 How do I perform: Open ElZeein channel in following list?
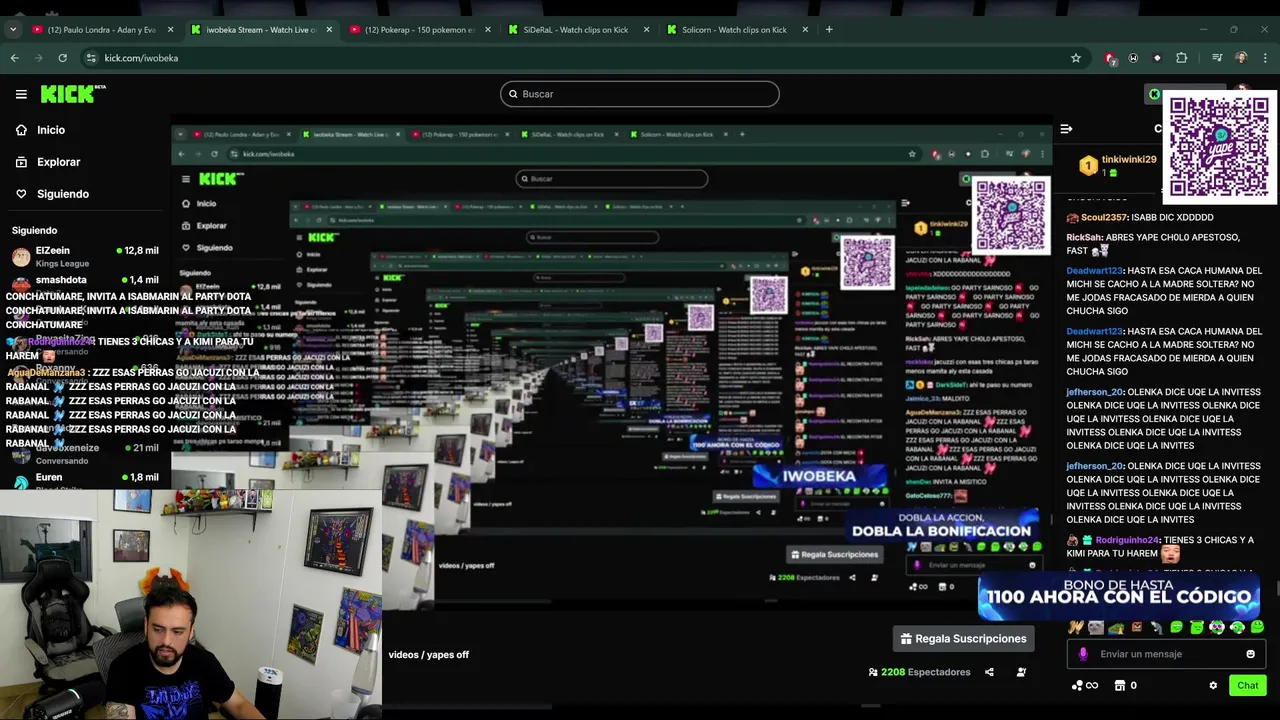coord(85,257)
